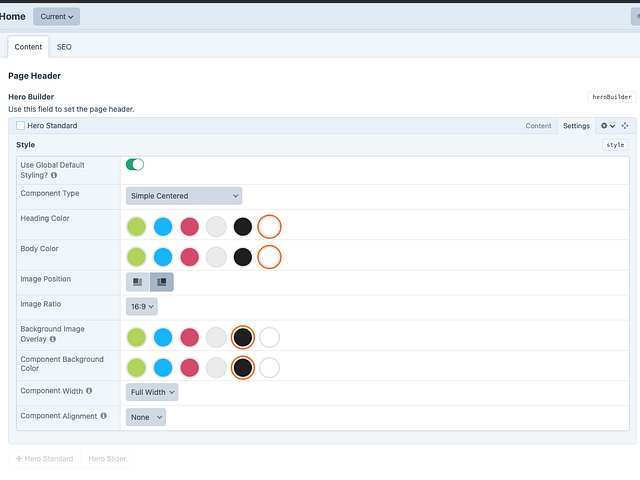
Task: Open the Component Alignment dropdown
Action: point(146,417)
